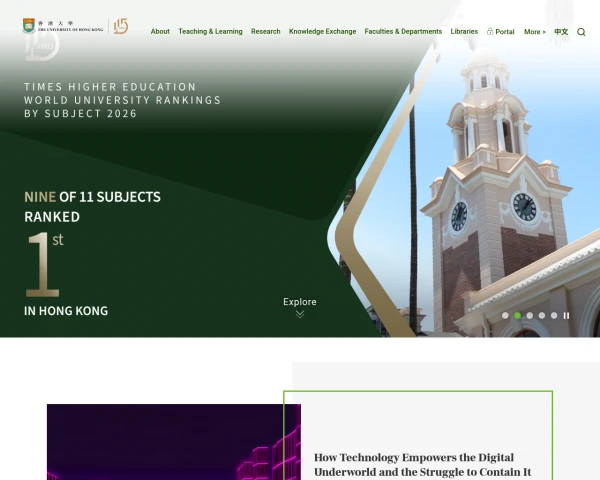The width and height of the screenshot is (600, 480).
Task: Pause the hero slideshow
Action: tap(566, 315)
